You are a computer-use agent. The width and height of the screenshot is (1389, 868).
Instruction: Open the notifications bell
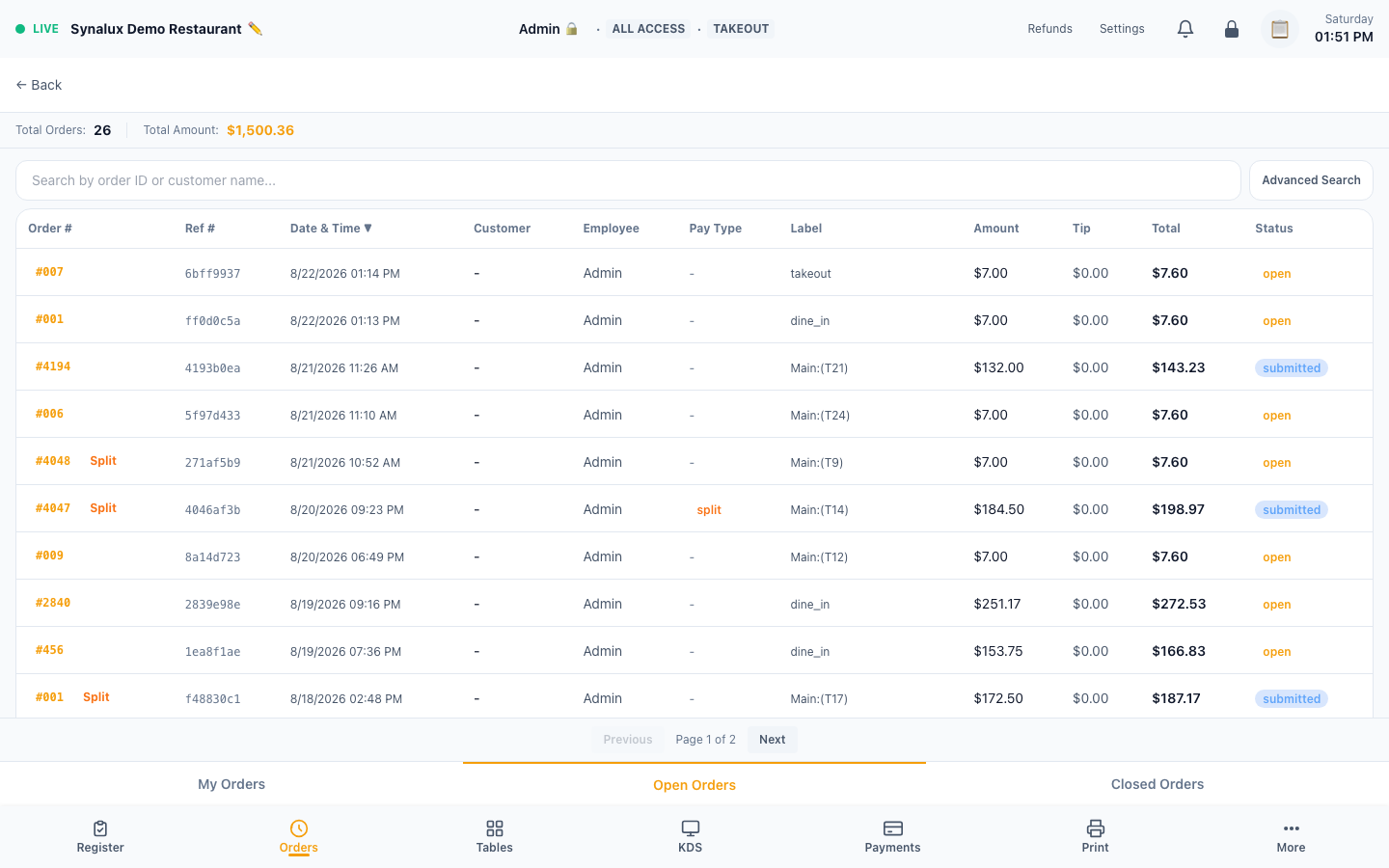click(x=1185, y=29)
